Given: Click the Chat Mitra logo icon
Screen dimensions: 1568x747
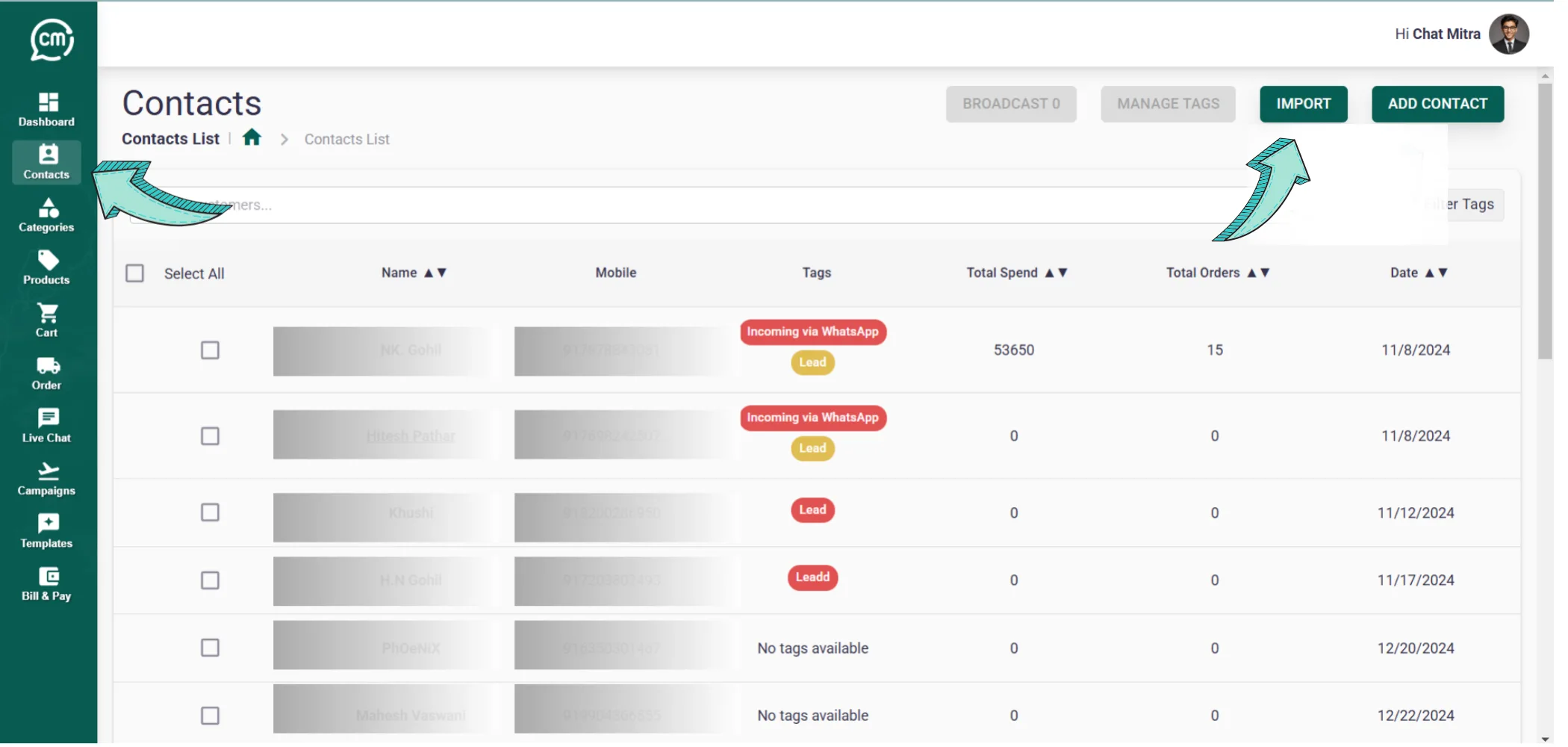Looking at the screenshot, I should click(x=52, y=40).
